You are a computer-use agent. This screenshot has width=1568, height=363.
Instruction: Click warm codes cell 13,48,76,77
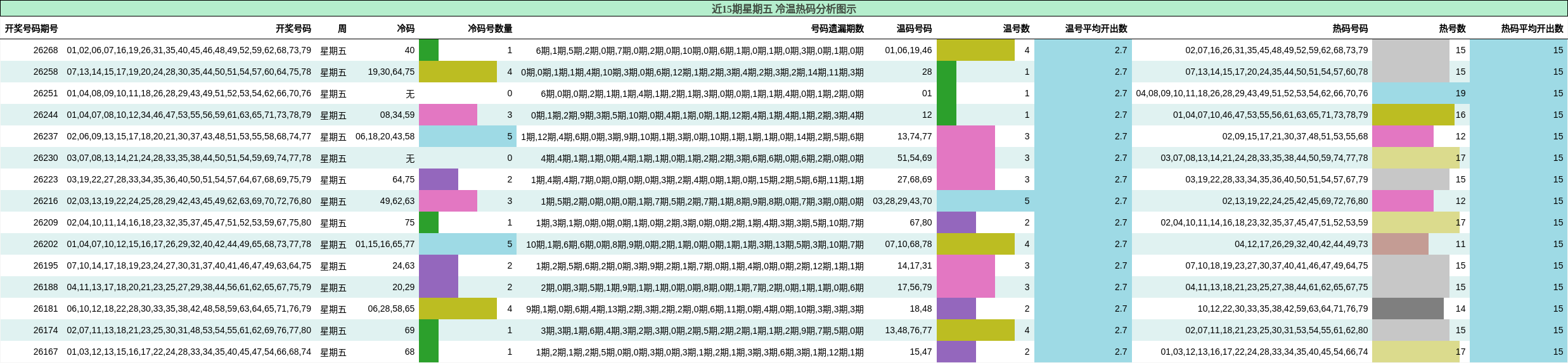(908, 330)
